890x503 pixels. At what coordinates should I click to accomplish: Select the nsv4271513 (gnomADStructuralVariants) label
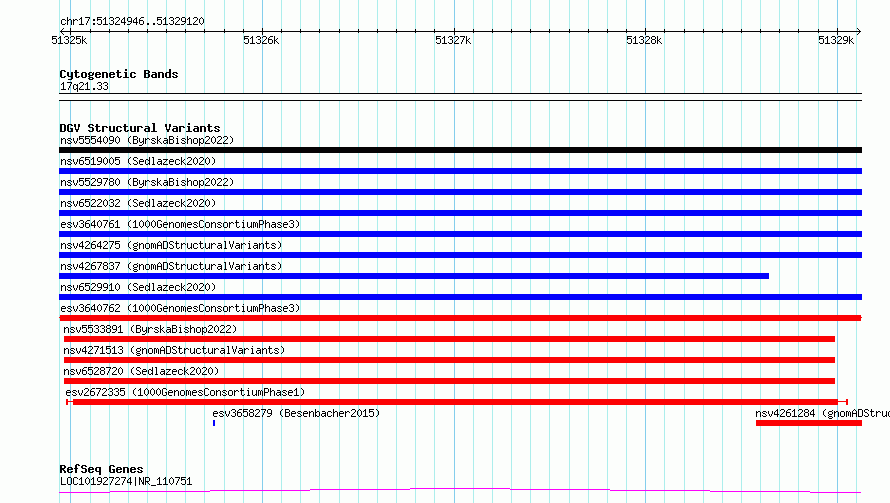[174, 350]
